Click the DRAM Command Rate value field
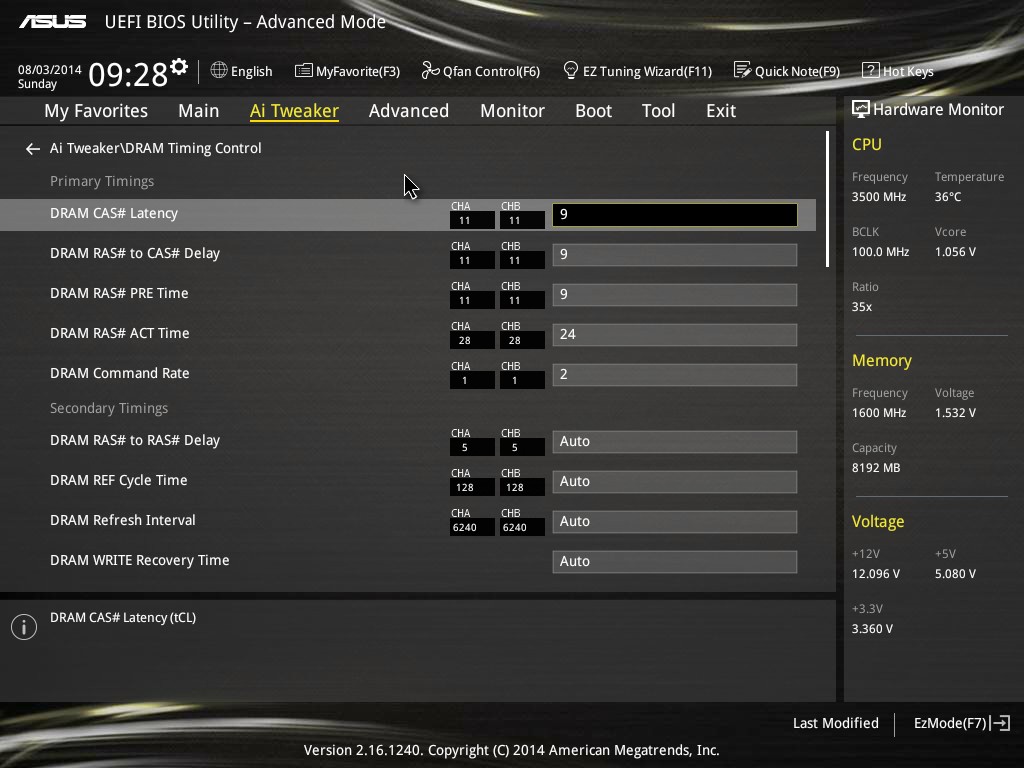This screenshot has width=1024, height=768. pos(675,374)
